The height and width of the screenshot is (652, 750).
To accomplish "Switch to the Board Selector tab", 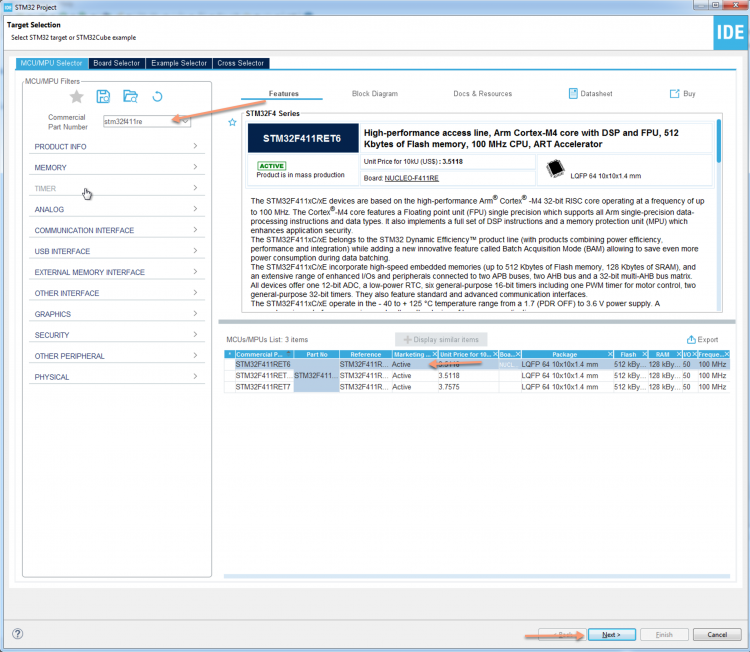I will click(116, 63).
